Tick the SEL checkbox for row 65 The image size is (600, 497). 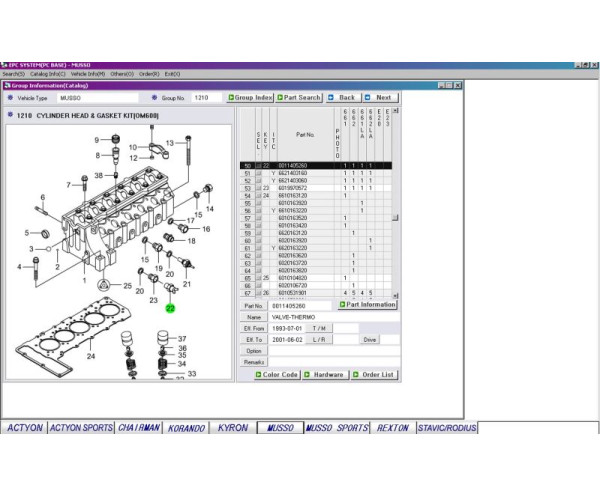(258, 278)
